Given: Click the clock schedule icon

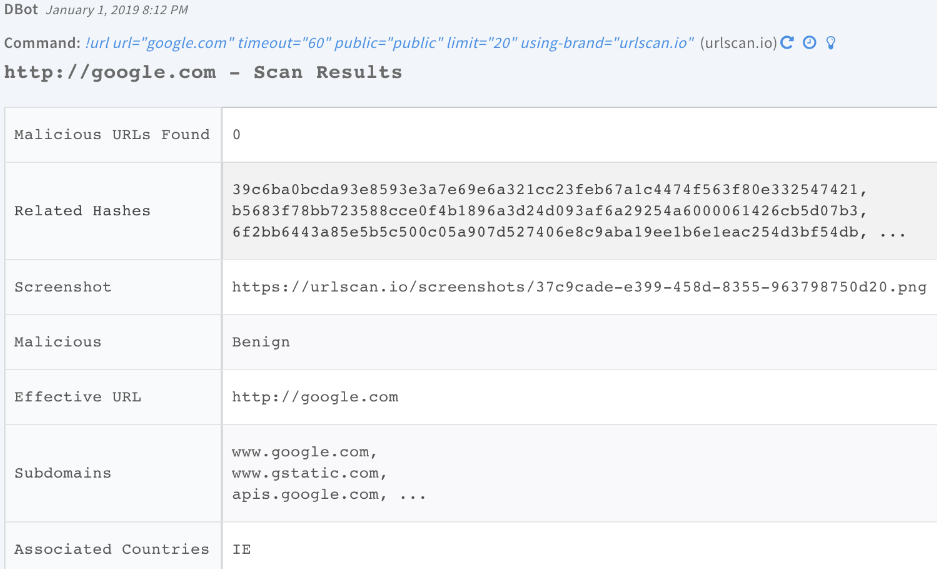Looking at the screenshot, I should point(809,43).
